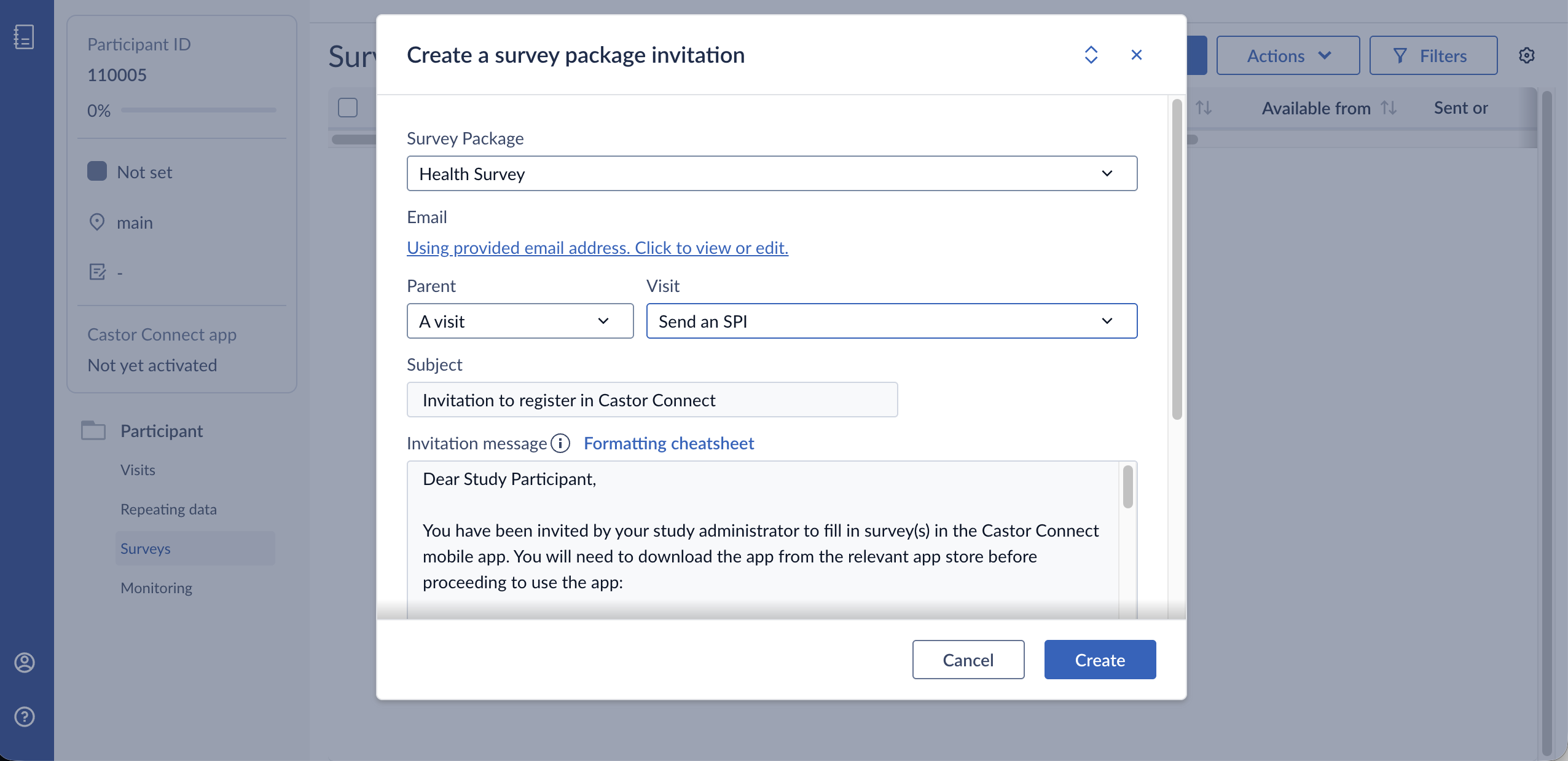The image size is (1568, 761).
Task: Click the dialog vertical scrollbar
Action: point(1177,259)
